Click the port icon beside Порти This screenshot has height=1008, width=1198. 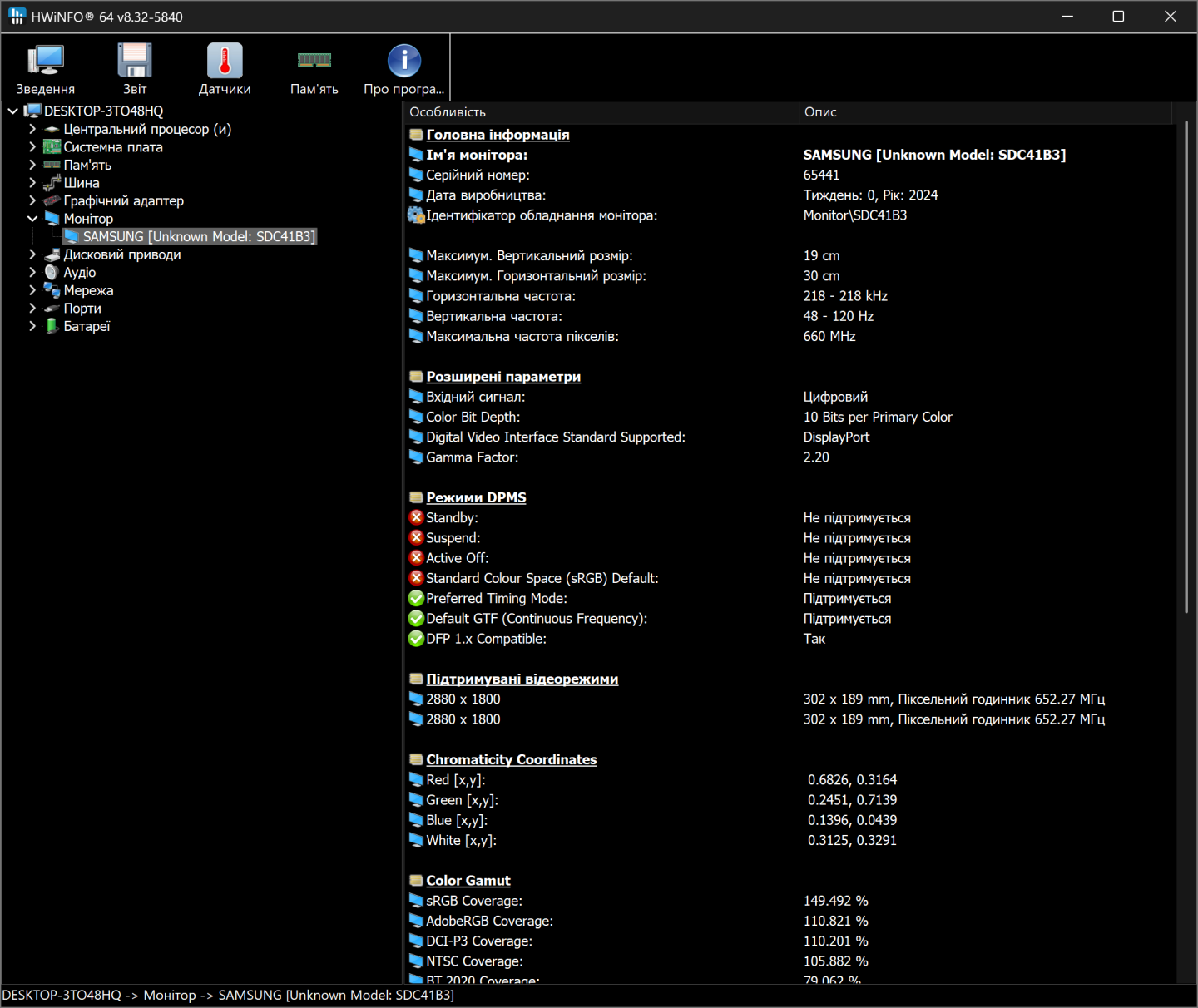point(52,309)
